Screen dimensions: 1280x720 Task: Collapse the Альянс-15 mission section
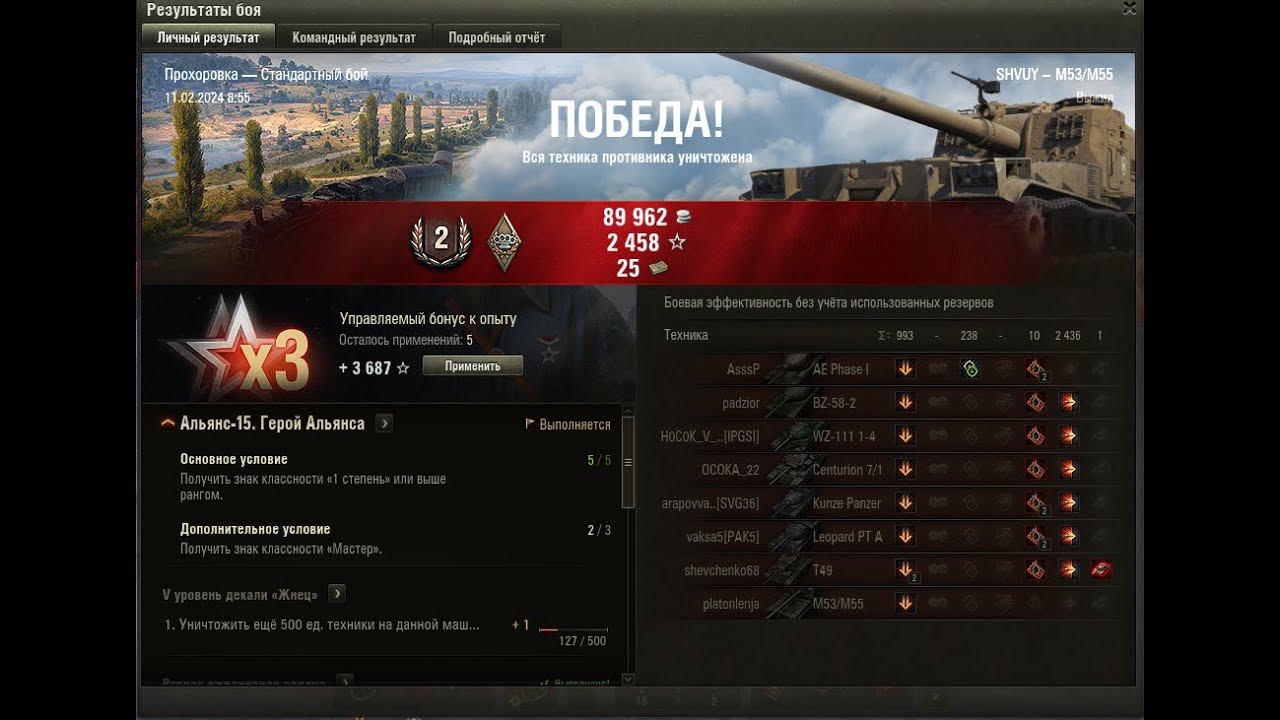click(x=168, y=424)
